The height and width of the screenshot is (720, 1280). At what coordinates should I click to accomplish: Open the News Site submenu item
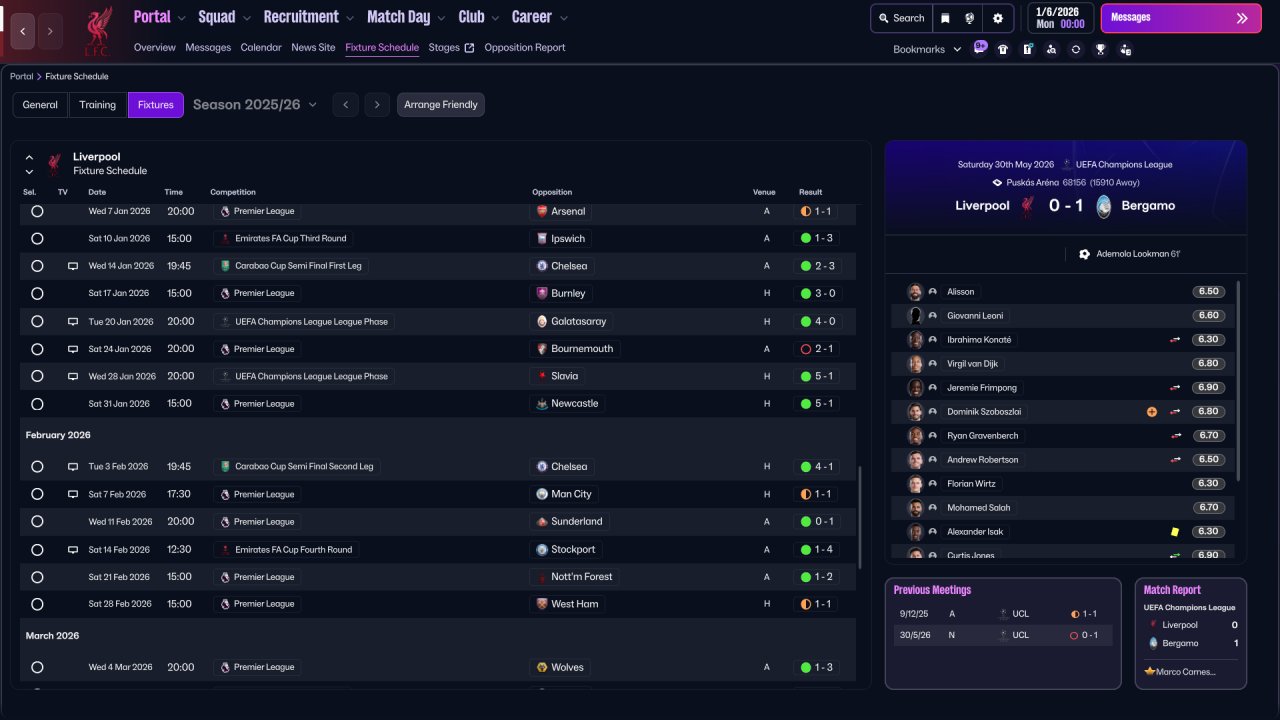point(313,48)
